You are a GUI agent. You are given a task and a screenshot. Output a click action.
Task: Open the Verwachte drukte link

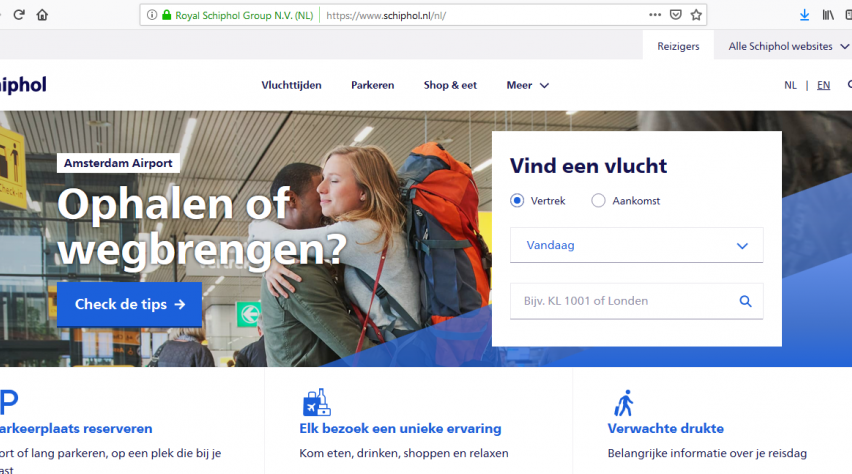665,429
